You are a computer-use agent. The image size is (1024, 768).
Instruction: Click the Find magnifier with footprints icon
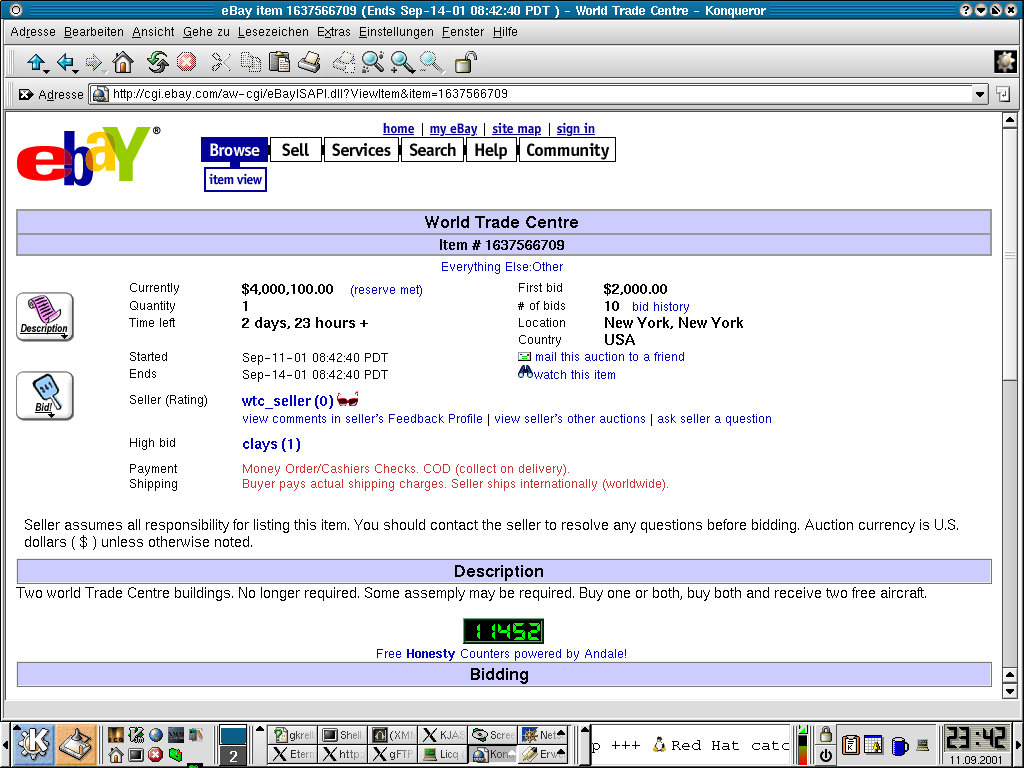point(372,63)
